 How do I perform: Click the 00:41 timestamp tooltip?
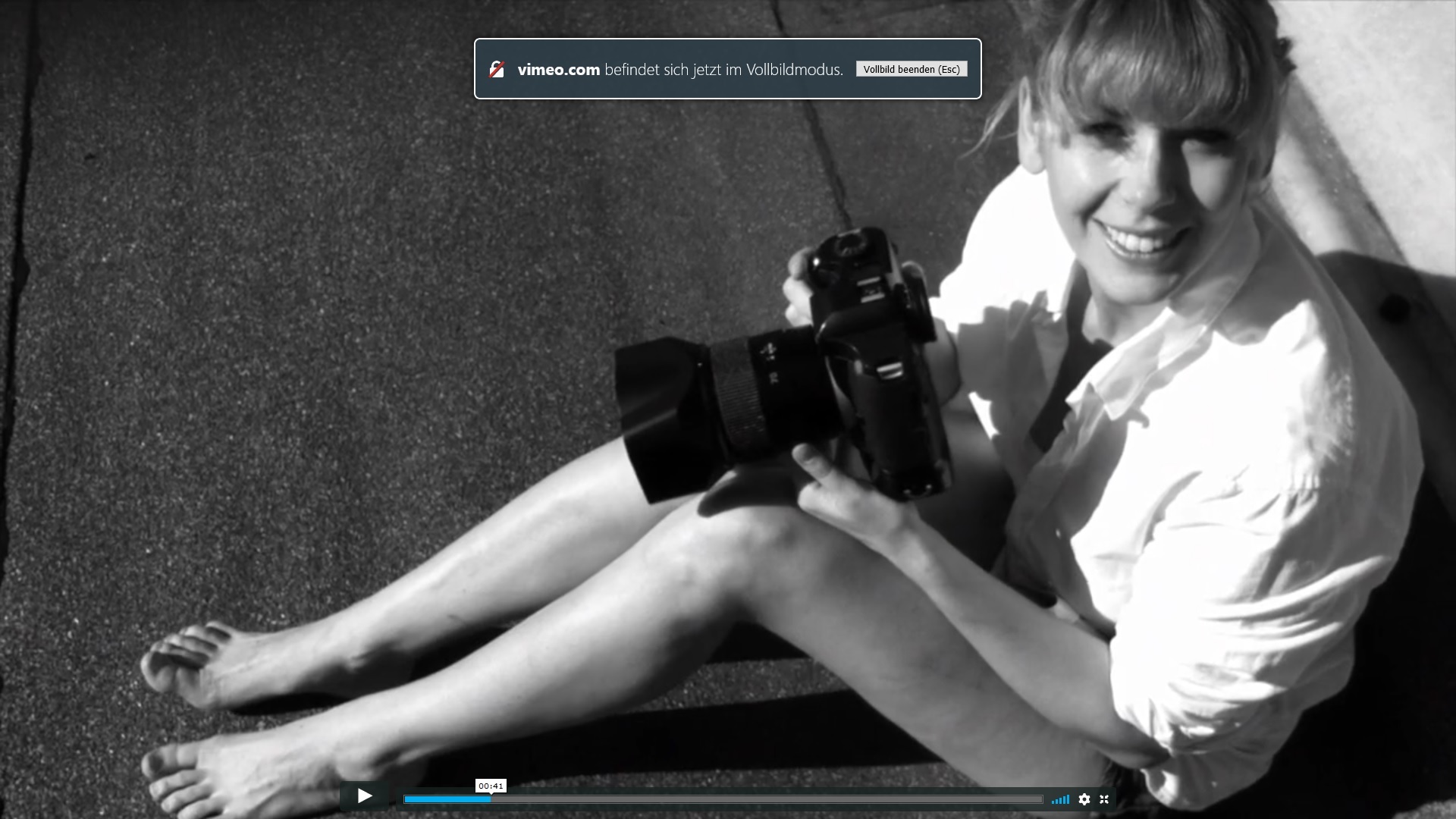click(x=491, y=786)
